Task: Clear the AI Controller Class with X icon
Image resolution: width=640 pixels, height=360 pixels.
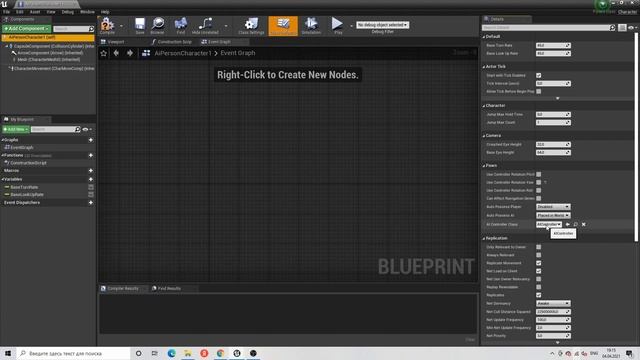Action: click(584, 224)
